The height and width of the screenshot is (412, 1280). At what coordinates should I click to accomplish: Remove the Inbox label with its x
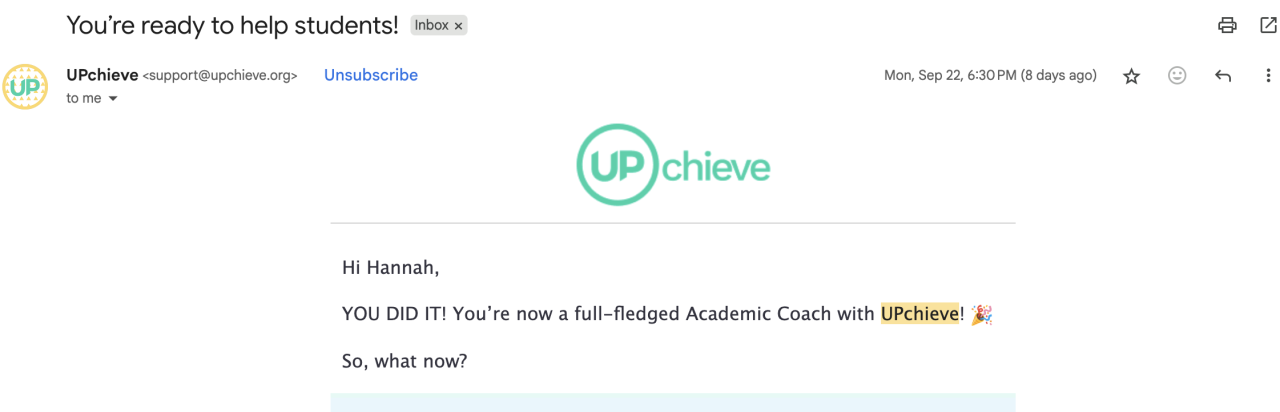click(459, 26)
